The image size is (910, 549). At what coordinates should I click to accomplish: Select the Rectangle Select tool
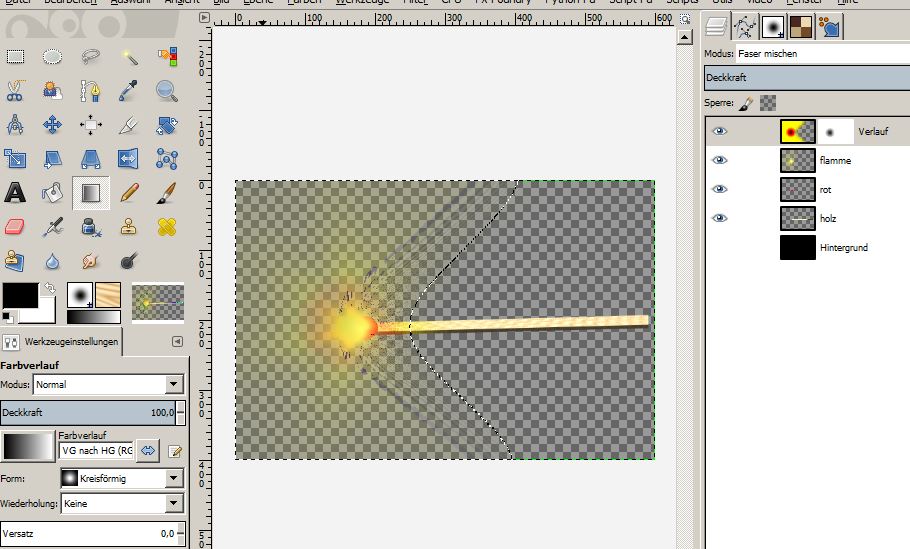(15, 56)
